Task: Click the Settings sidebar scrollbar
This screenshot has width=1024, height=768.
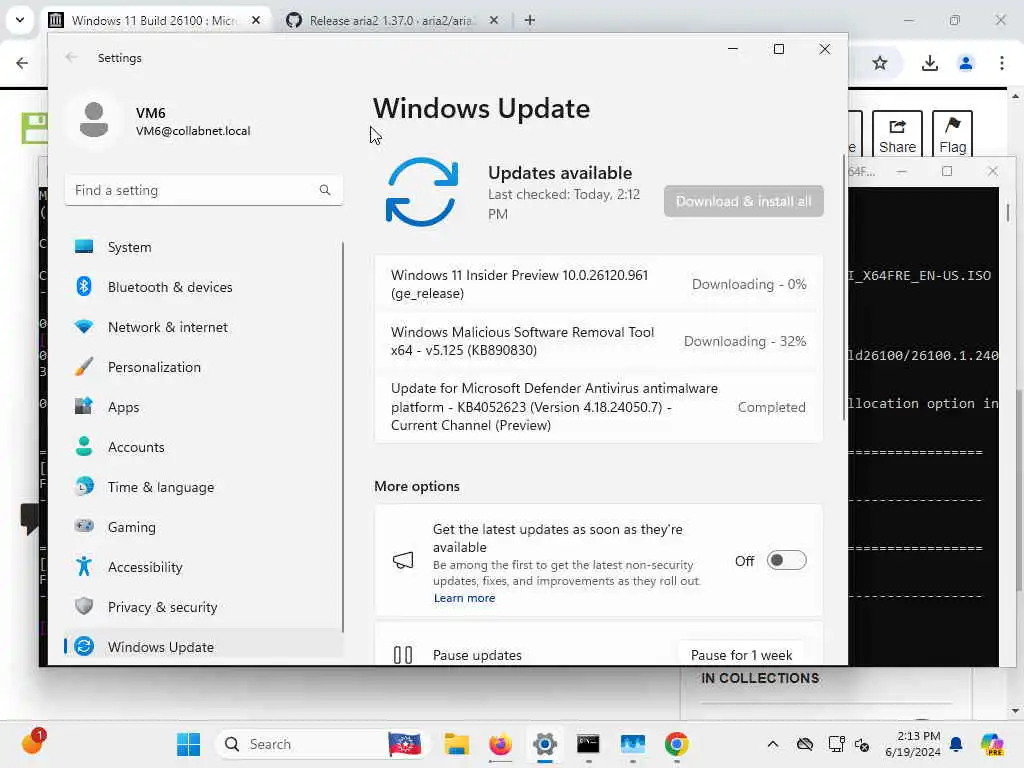Action: pyautogui.click(x=343, y=436)
